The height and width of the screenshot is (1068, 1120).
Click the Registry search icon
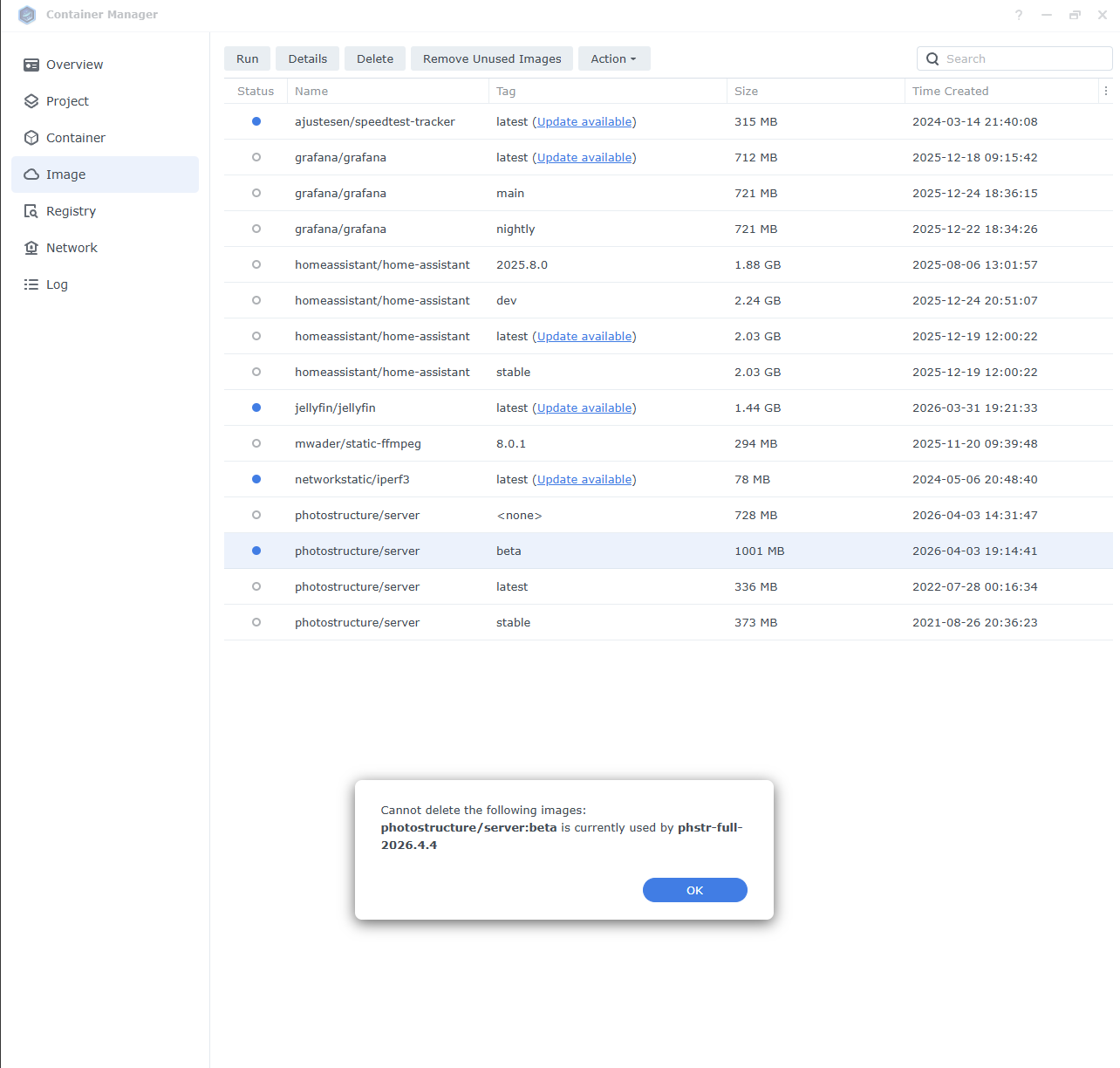(31, 211)
